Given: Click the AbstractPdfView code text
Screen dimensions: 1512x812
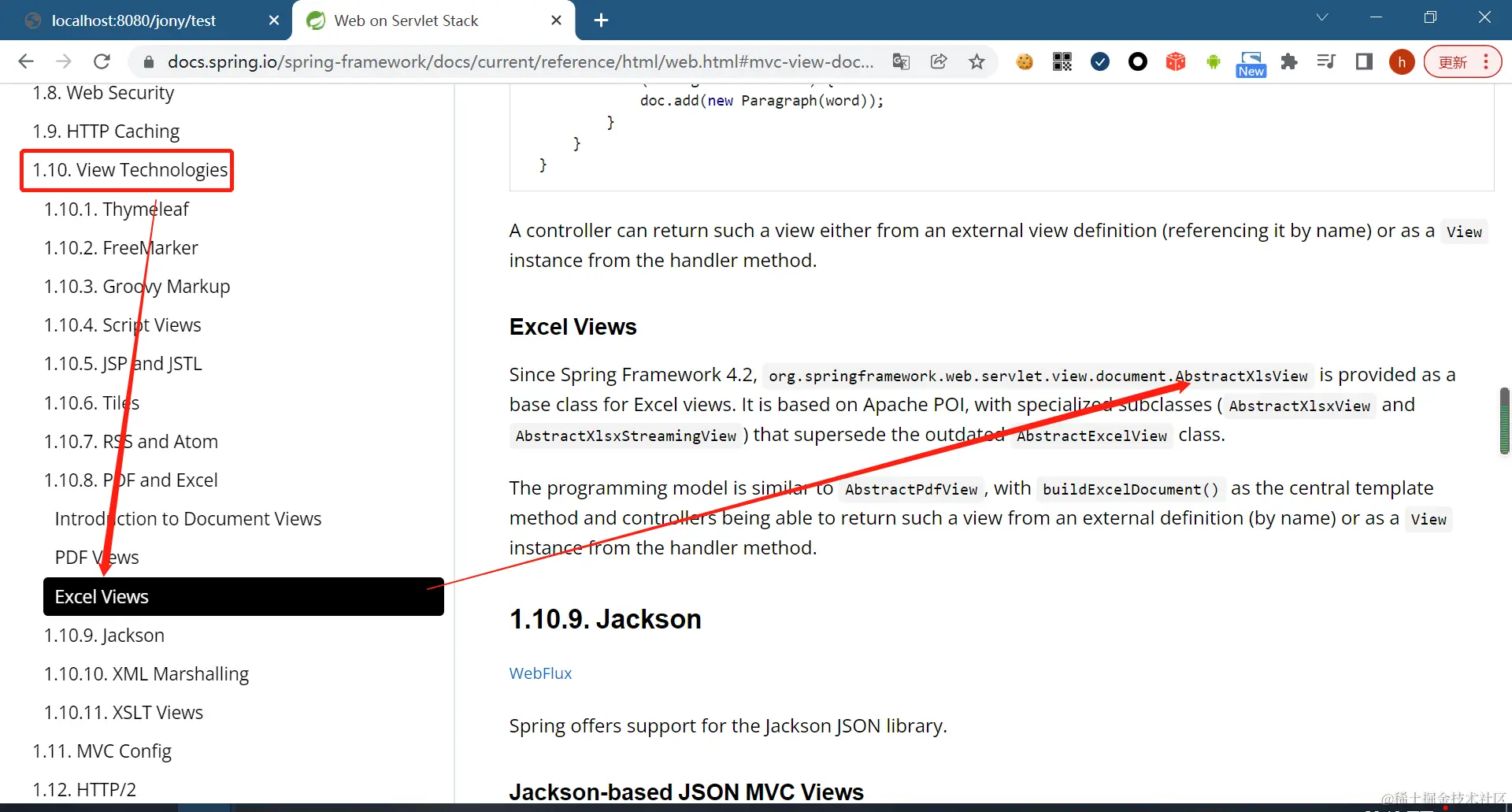Looking at the screenshot, I should [x=911, y=490].
